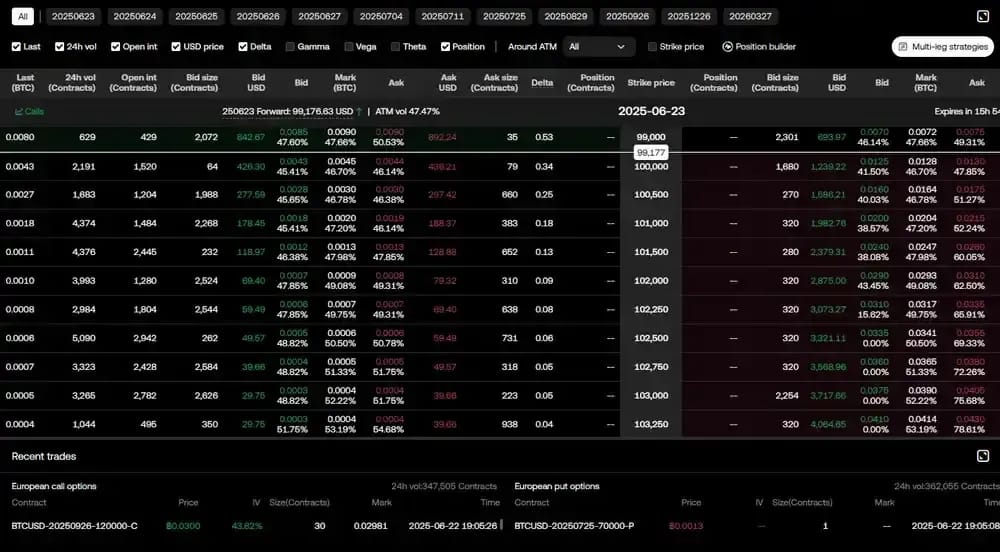This screenshot has height=552, width=1000.
Task: Enable the Vega column
Action: [349, 47]
